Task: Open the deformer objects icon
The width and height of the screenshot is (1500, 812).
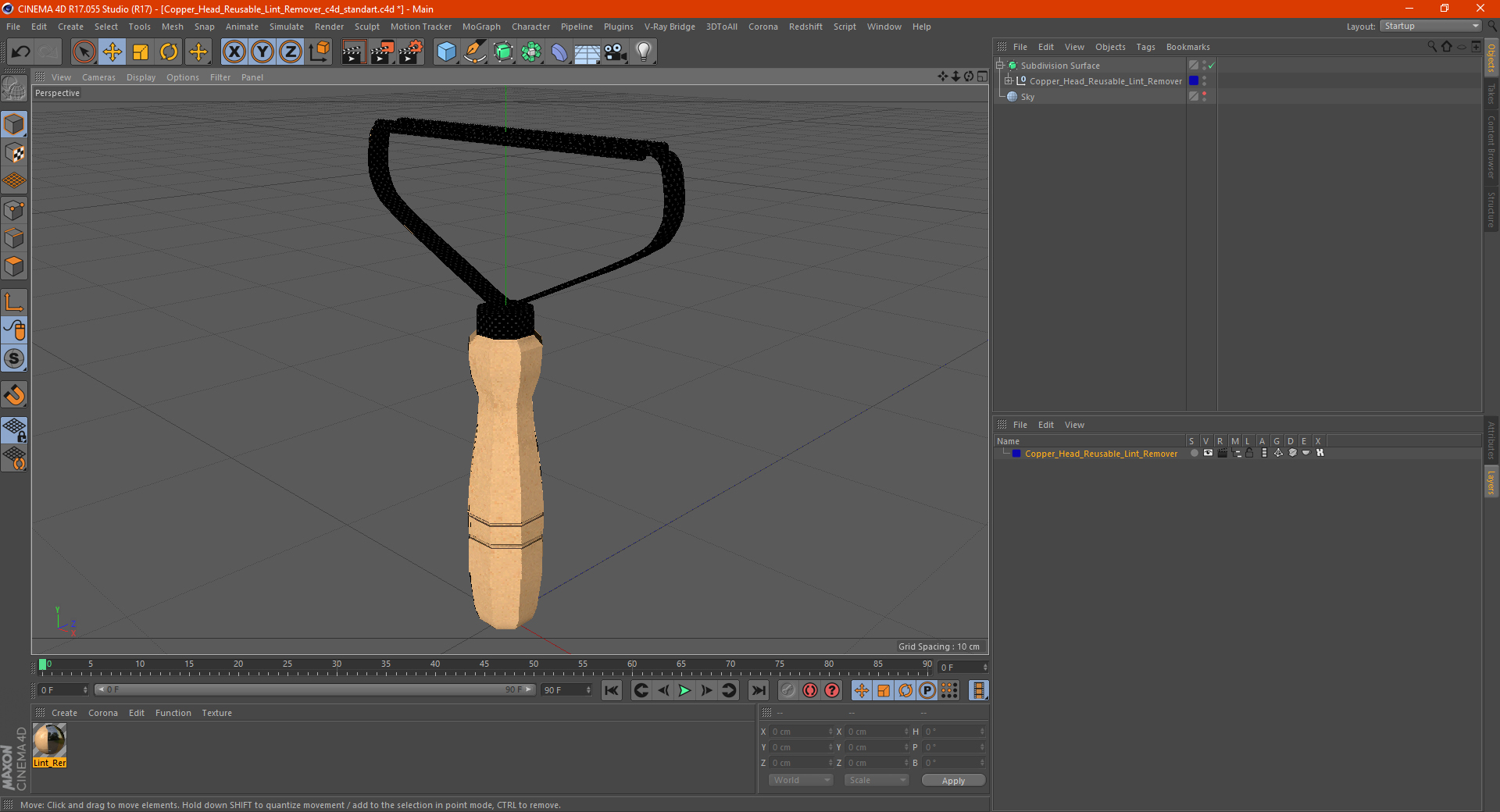Action: (559, 52)
